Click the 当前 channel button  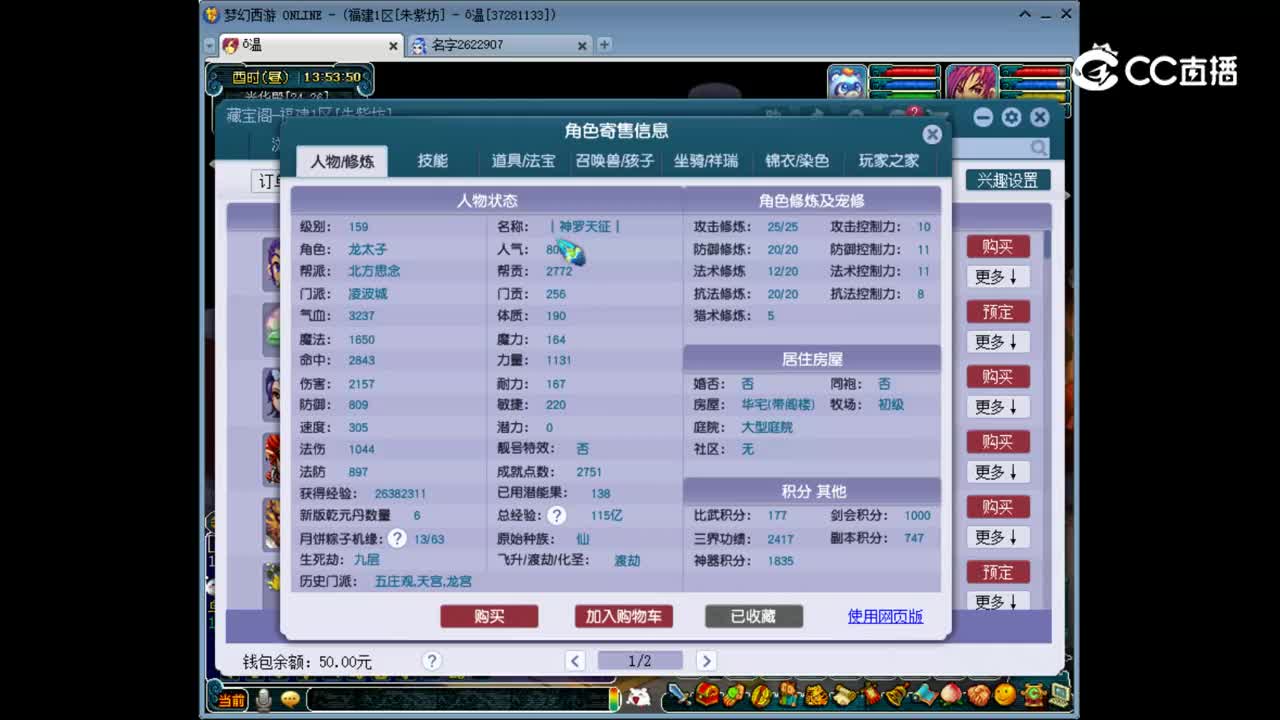click(x=231, y=700)
